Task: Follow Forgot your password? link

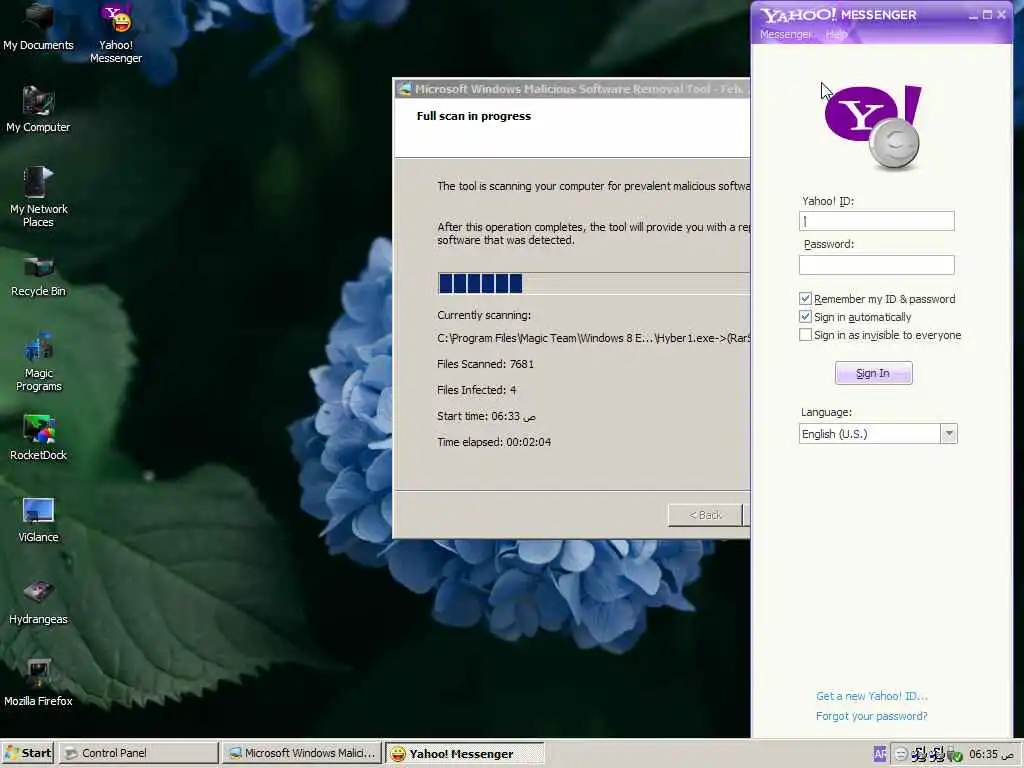Action: tap(872, 716)
